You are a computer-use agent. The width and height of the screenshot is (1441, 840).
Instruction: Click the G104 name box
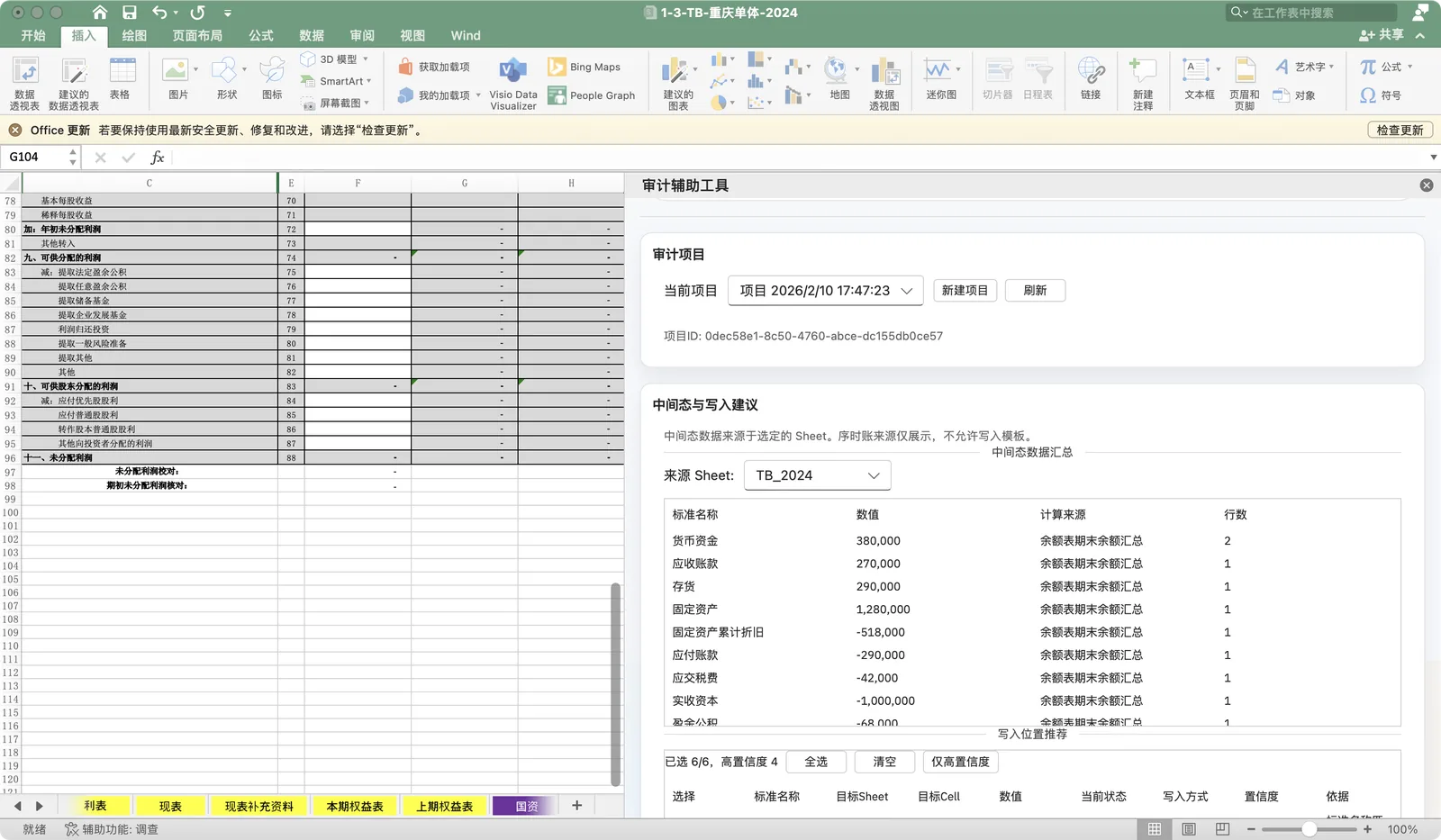pyautogui.click(x=36, y=157)
